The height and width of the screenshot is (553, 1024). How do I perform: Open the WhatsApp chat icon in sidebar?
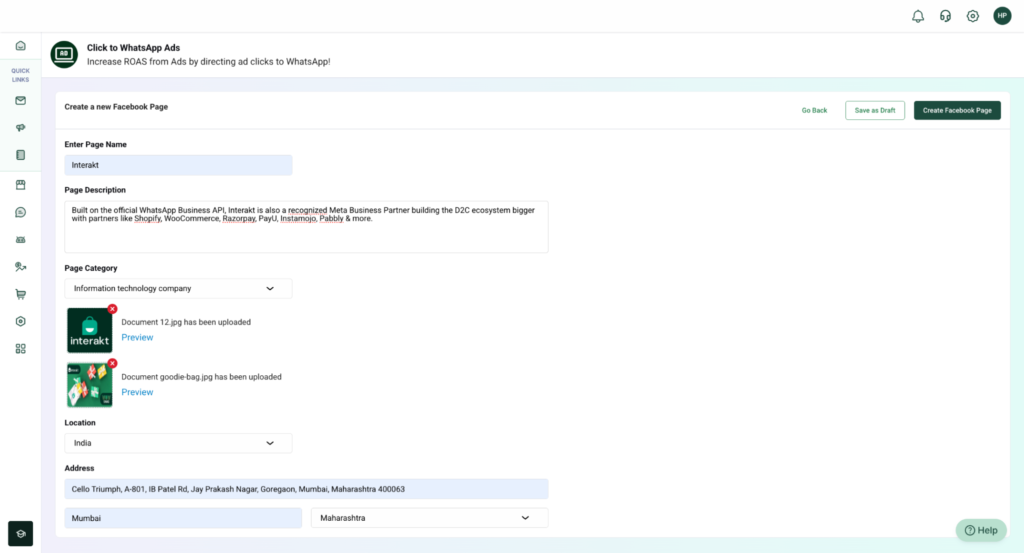pos(20,212)
